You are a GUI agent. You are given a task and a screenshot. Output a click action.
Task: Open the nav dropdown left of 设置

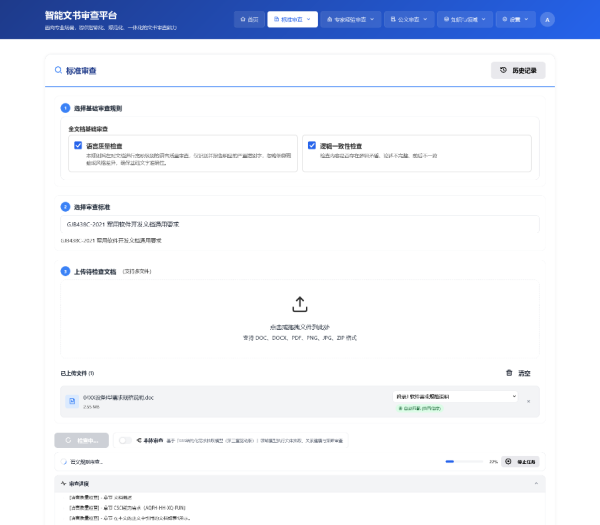465,20
